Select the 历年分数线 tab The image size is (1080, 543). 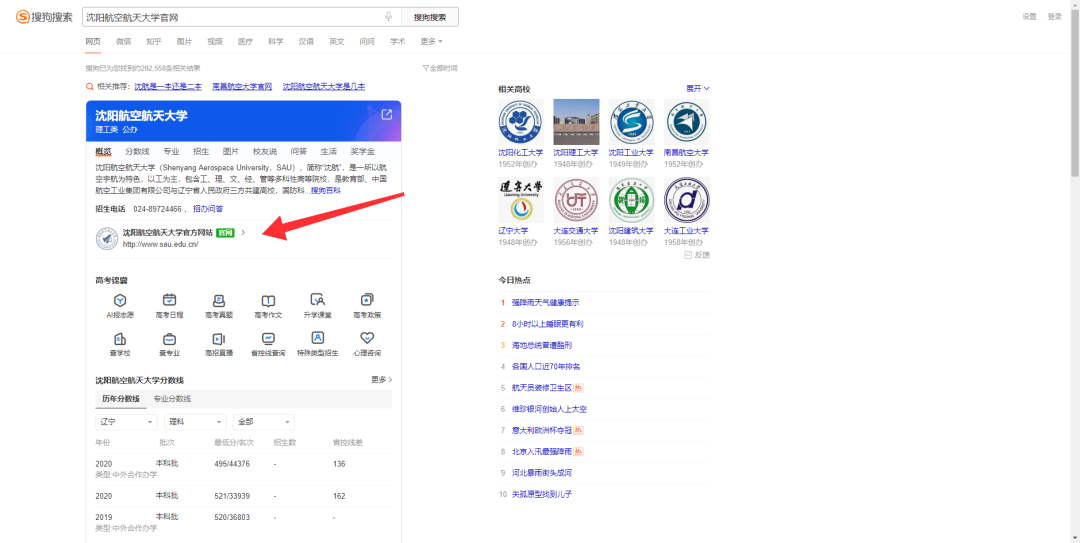[x=121, y=399]
